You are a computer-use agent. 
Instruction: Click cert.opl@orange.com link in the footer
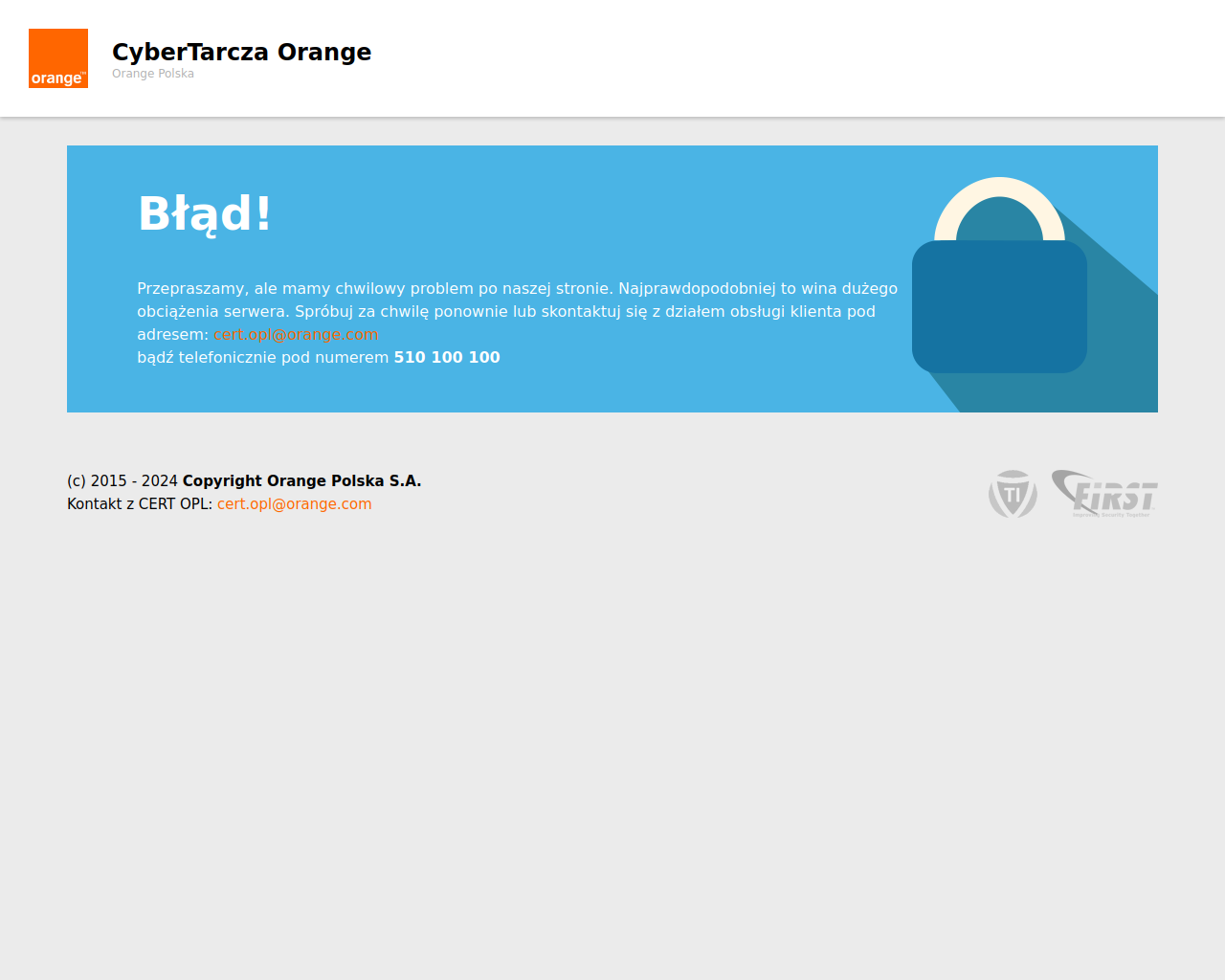294,503
